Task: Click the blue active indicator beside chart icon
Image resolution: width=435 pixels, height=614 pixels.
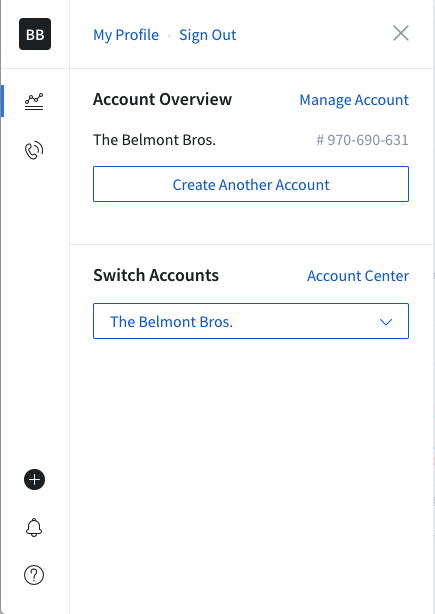Action: [2, 101]
